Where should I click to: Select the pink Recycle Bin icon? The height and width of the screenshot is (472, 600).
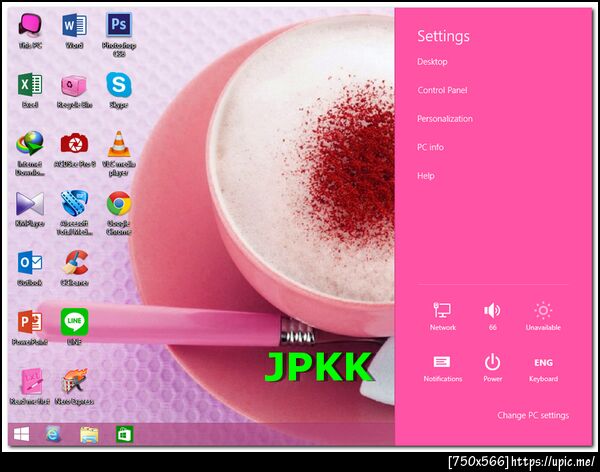[x=74, y=90]
